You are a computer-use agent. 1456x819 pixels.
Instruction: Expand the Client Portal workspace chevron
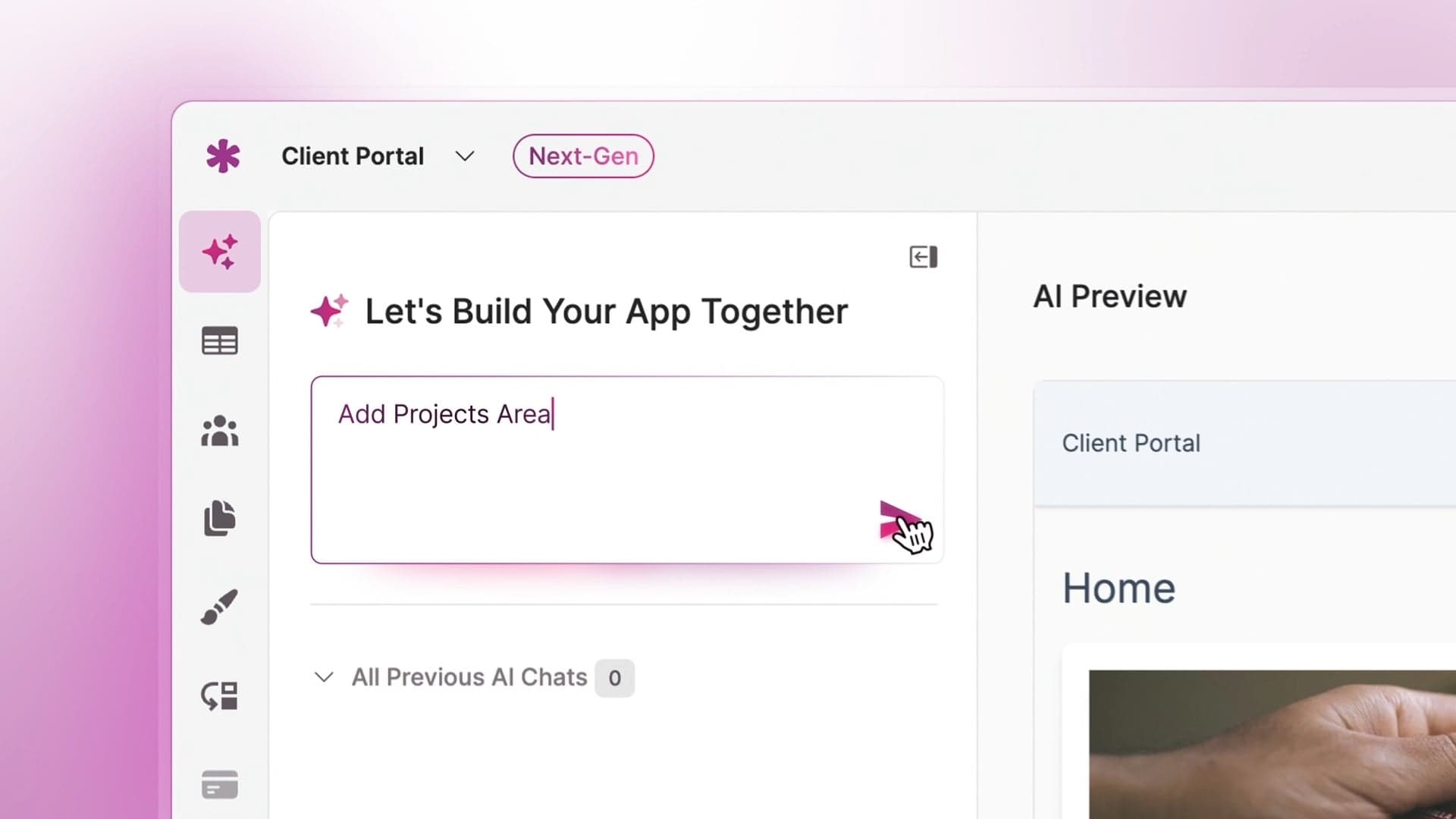pyautogui.click(x=464, y=156)
